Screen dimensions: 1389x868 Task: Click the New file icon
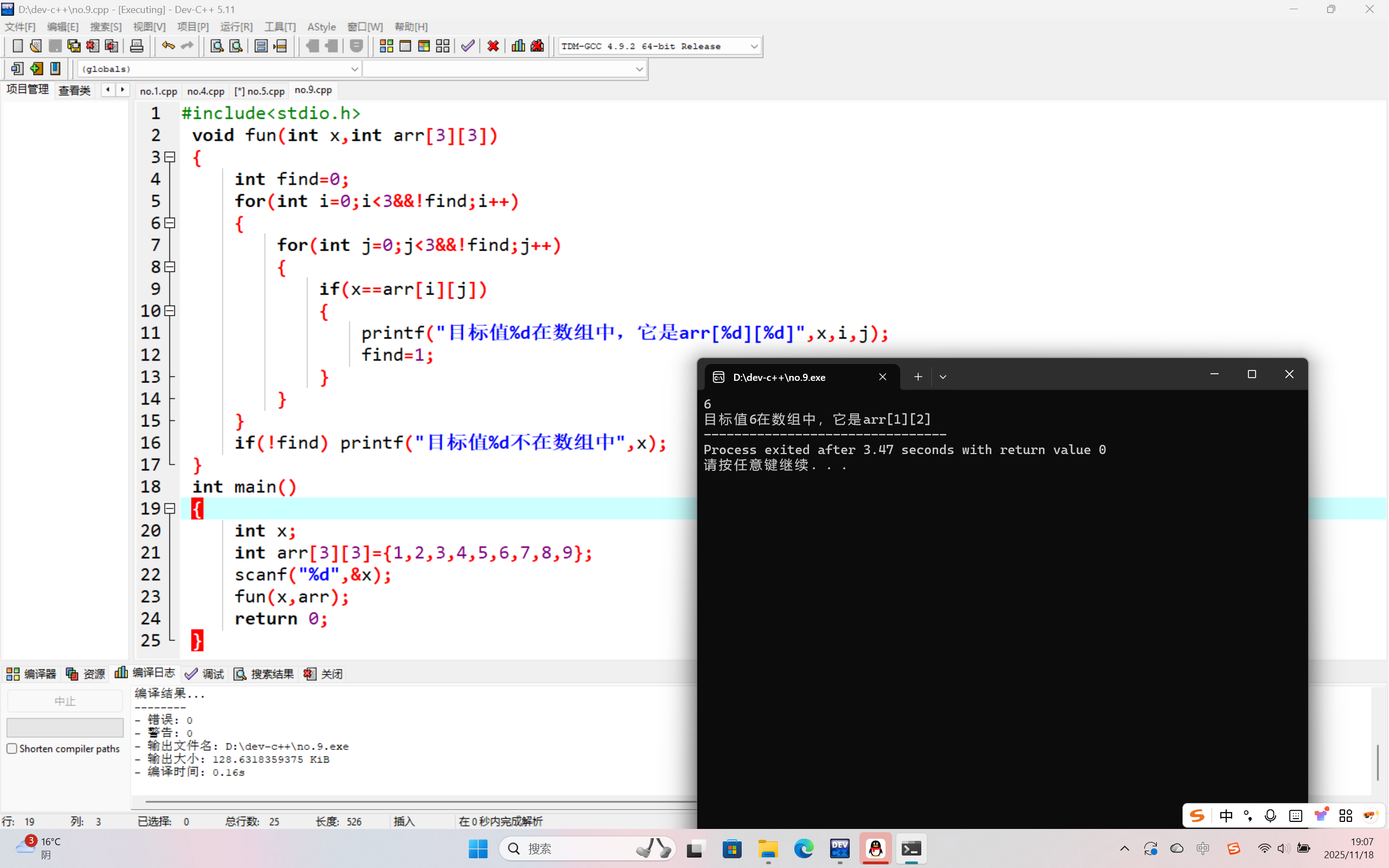[x=17, y=46]
